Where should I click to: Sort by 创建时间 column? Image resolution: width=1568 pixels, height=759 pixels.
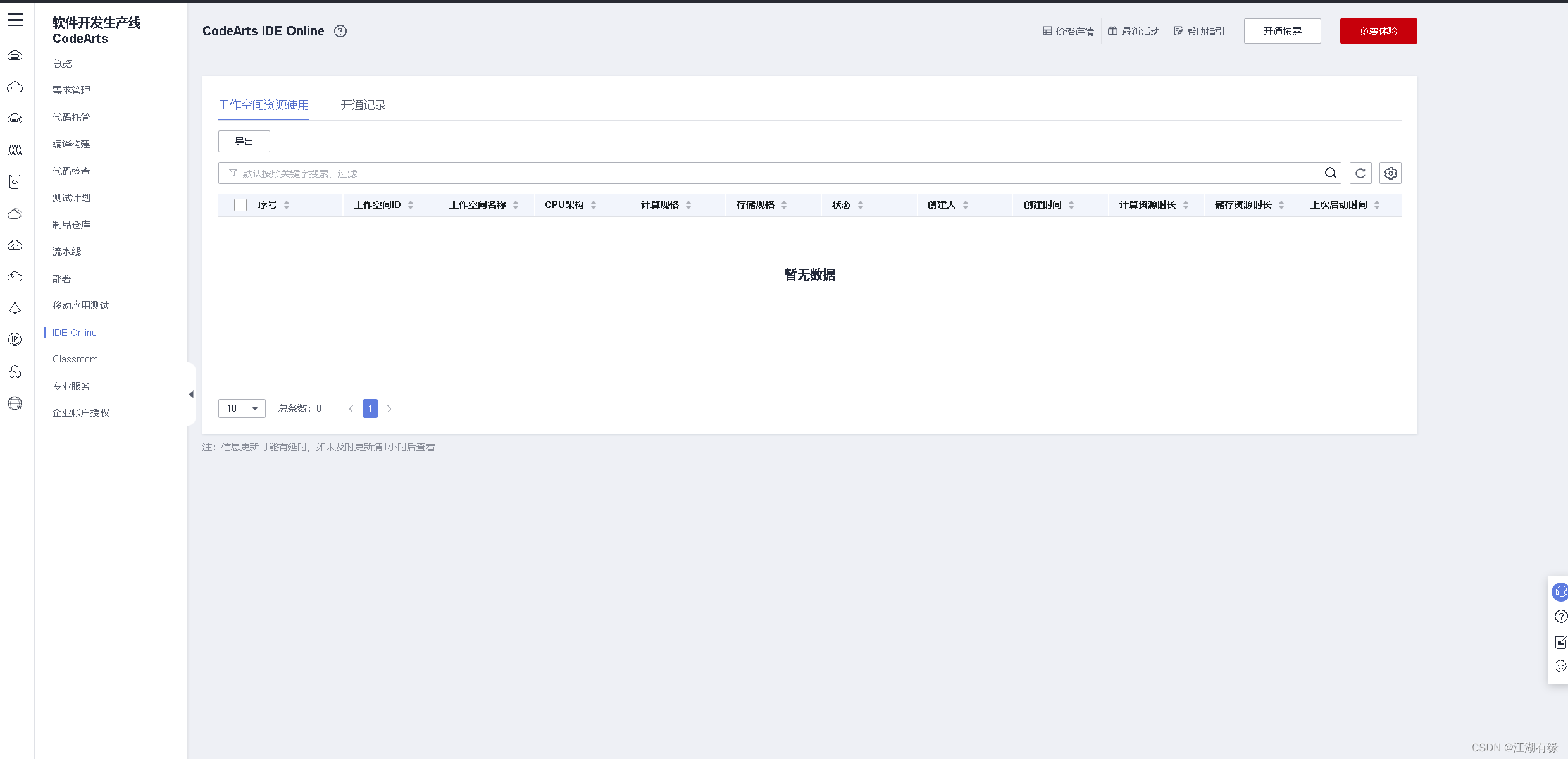(1071, 205)
